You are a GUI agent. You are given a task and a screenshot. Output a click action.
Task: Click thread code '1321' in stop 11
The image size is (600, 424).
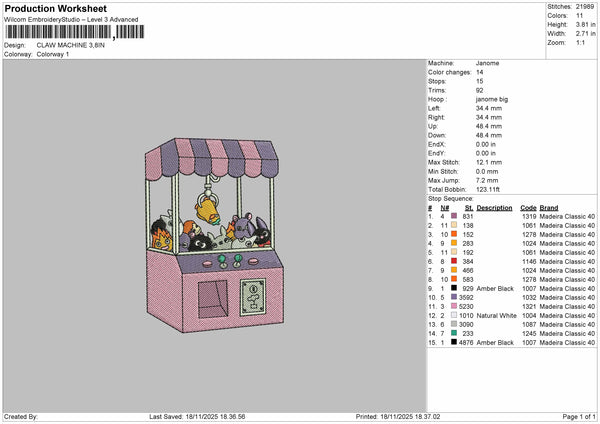click(x=529, y=307)
